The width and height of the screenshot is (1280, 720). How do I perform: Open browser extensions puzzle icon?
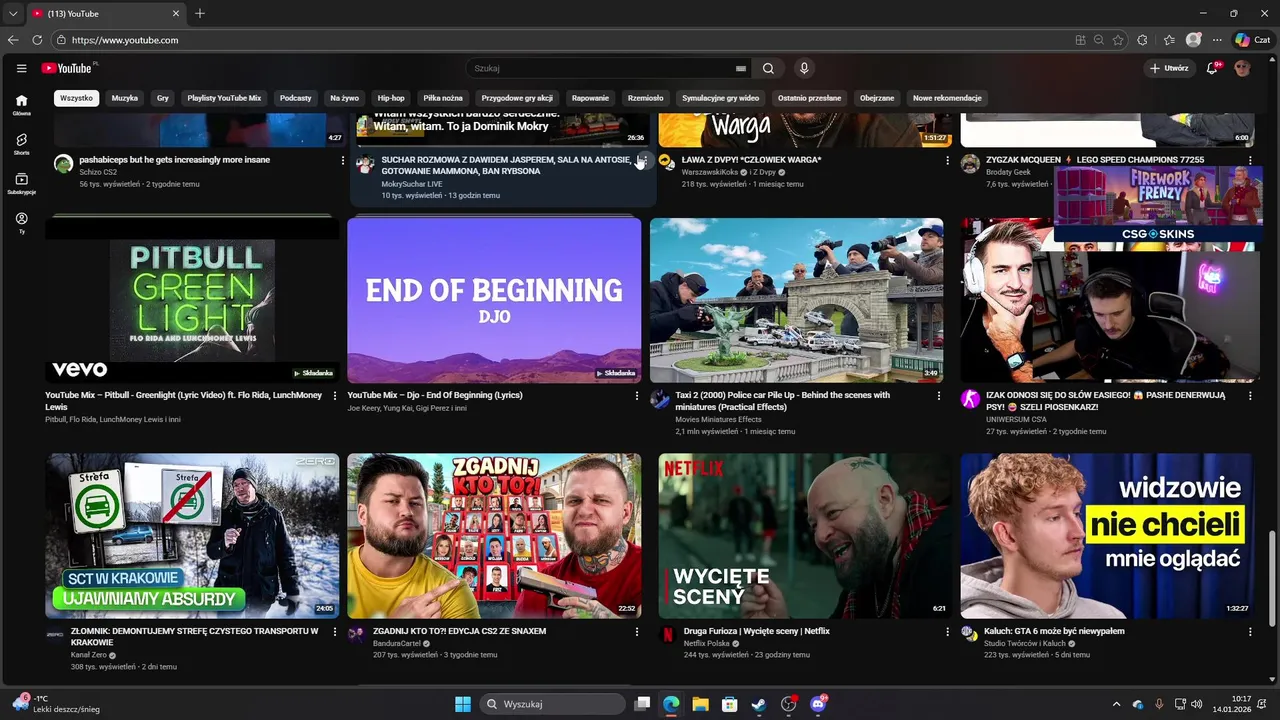coord(1143,40)
